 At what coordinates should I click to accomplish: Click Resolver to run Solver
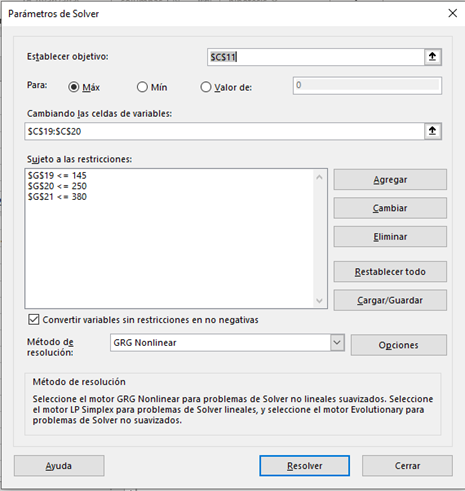305,466
